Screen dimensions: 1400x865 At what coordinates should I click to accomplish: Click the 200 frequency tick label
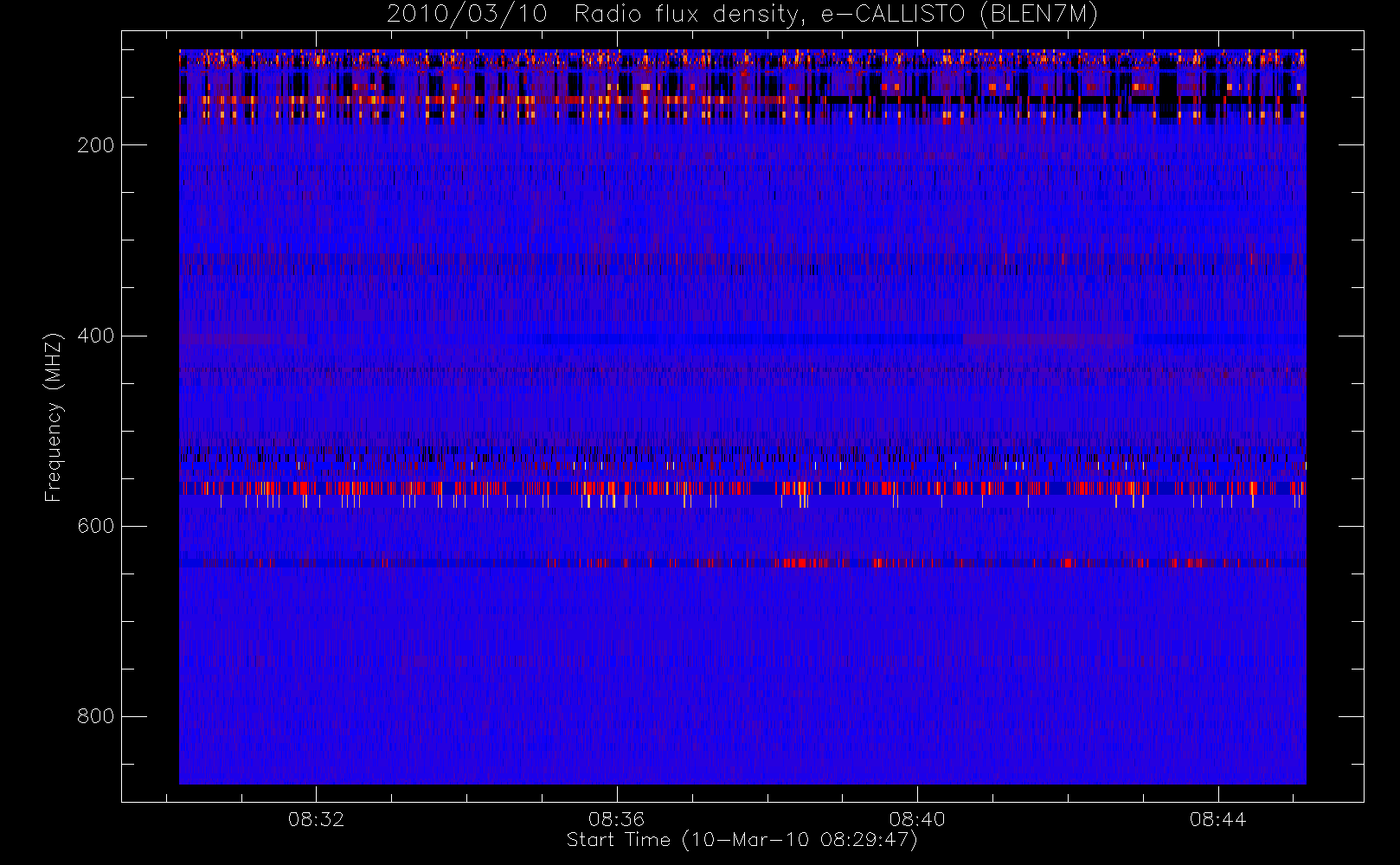(95, 145)
